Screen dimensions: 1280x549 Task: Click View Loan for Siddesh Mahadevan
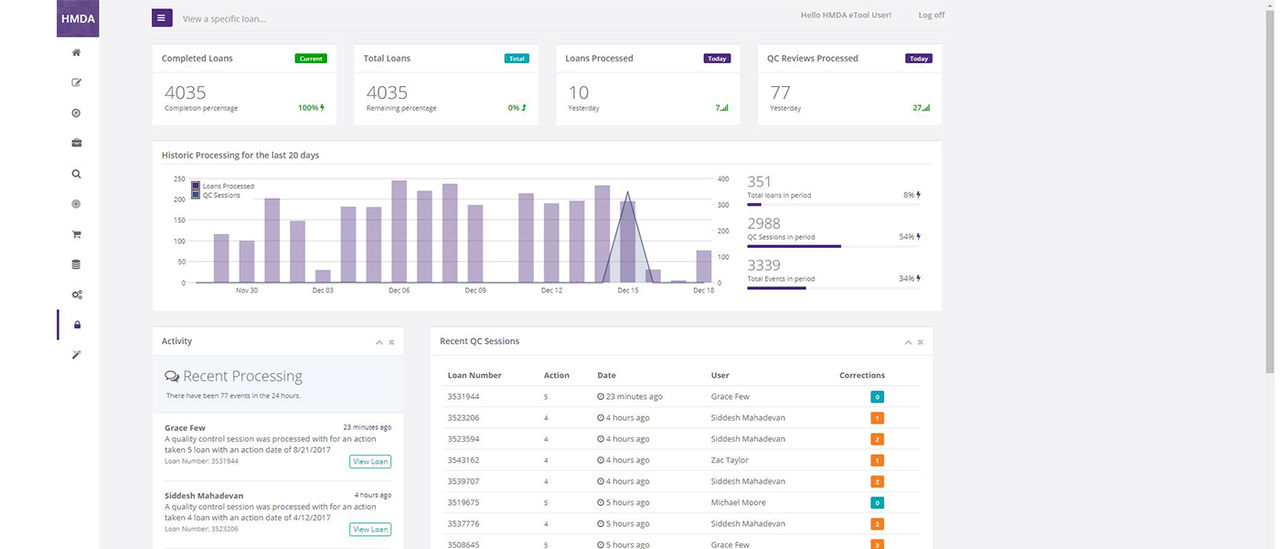tap(370, 529)
